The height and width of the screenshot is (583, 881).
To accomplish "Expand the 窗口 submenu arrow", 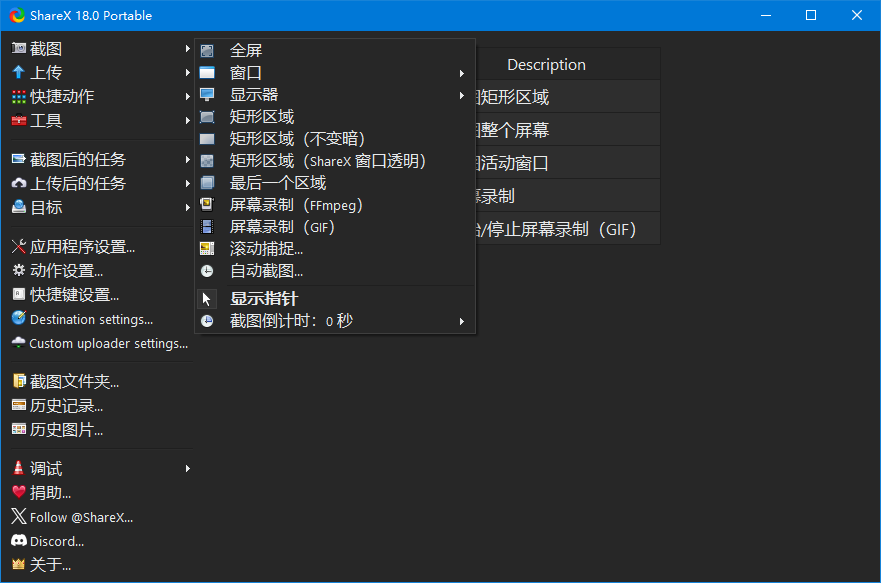I will [x=461, y=73].
